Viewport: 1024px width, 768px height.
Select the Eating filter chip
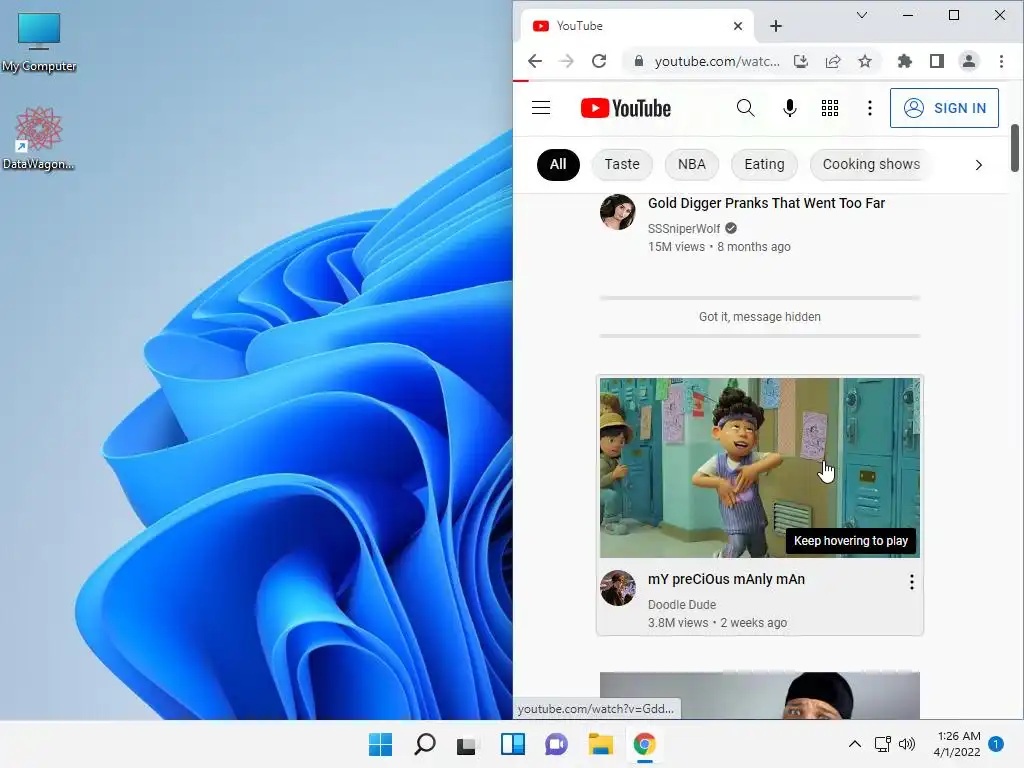point(764,164)
